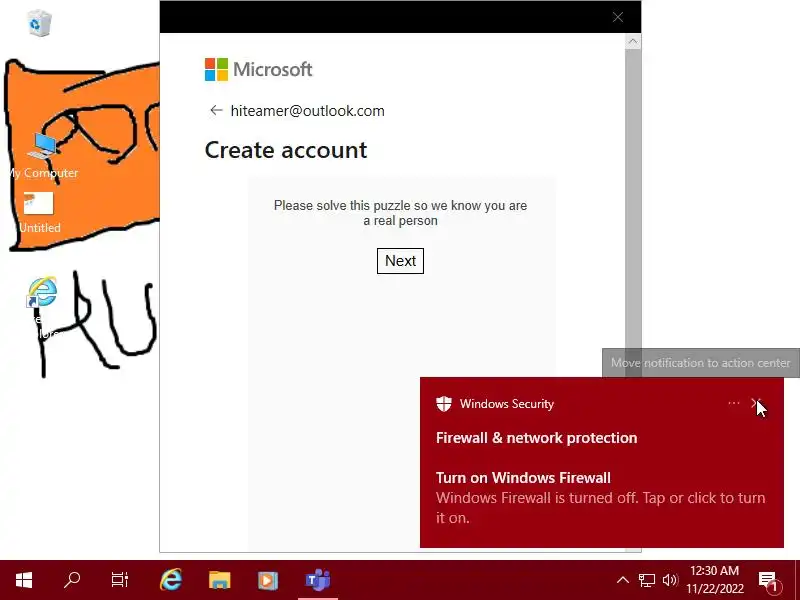Open the Windows Start menu
Image resolution: width=800 pixels, height=600 pixels.
pyautogui.click(x=23, y=580)
